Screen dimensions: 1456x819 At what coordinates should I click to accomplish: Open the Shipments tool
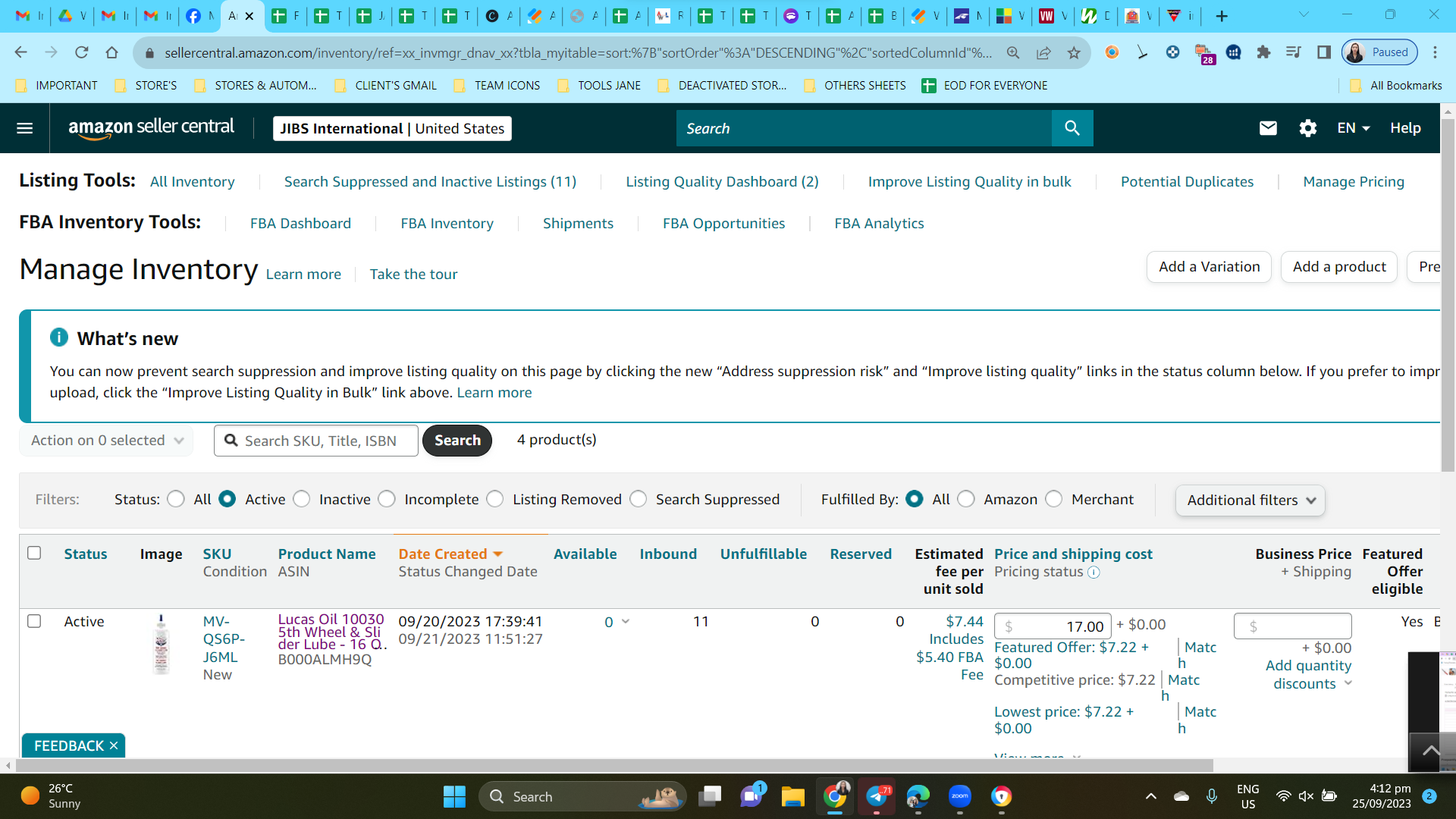[578, 224]
